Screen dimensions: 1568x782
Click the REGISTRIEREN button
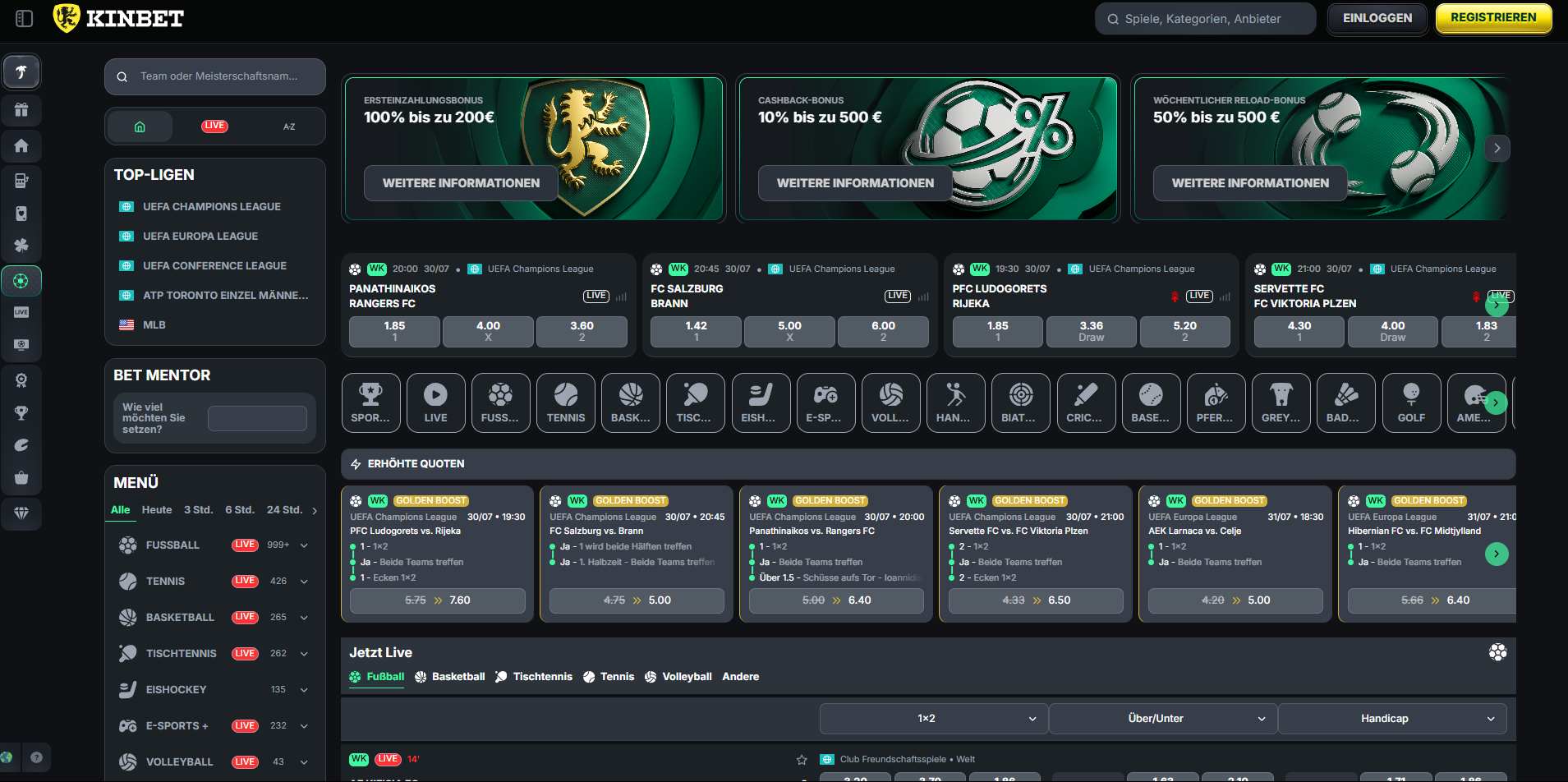pos(1493,18)
